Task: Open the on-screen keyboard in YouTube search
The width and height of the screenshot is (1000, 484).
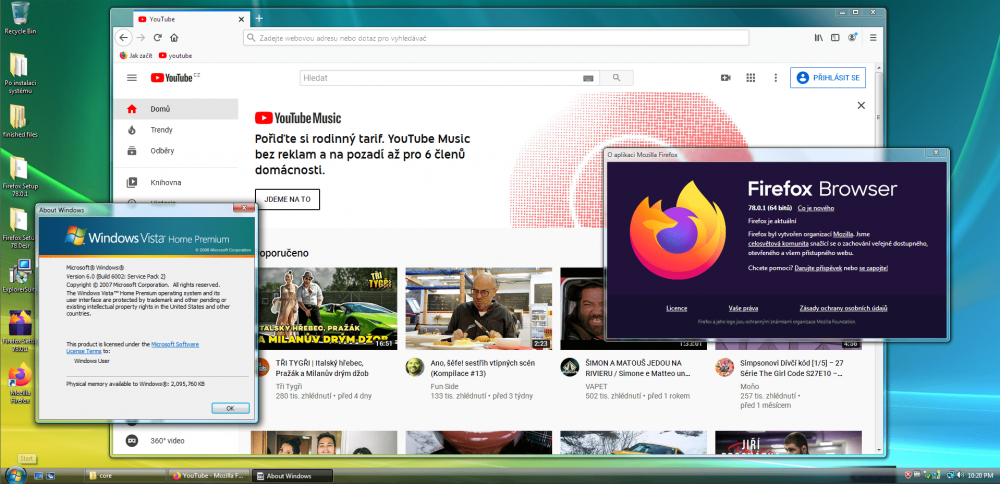Action: pos(588,78)
